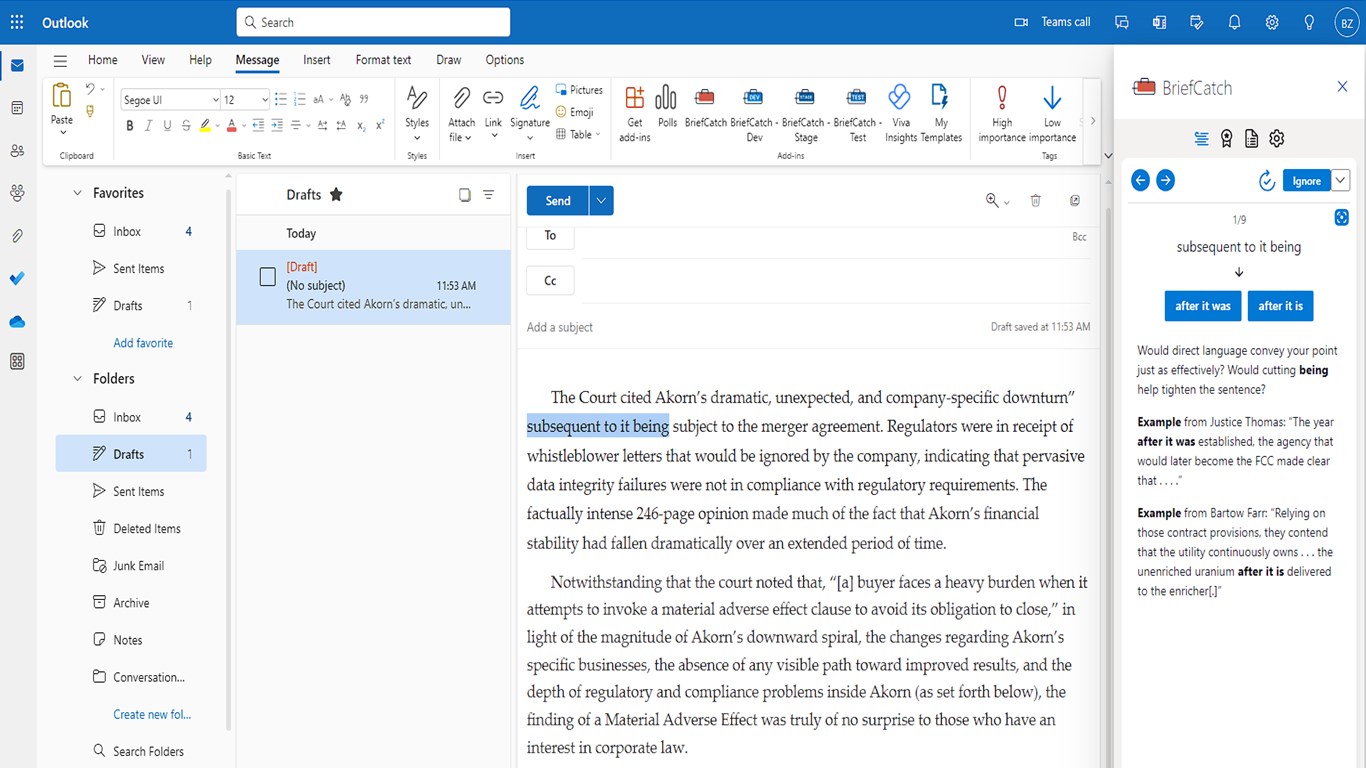Send the email
The width and height of the screenshot is (1366, 768).
[x=558, y=200]
